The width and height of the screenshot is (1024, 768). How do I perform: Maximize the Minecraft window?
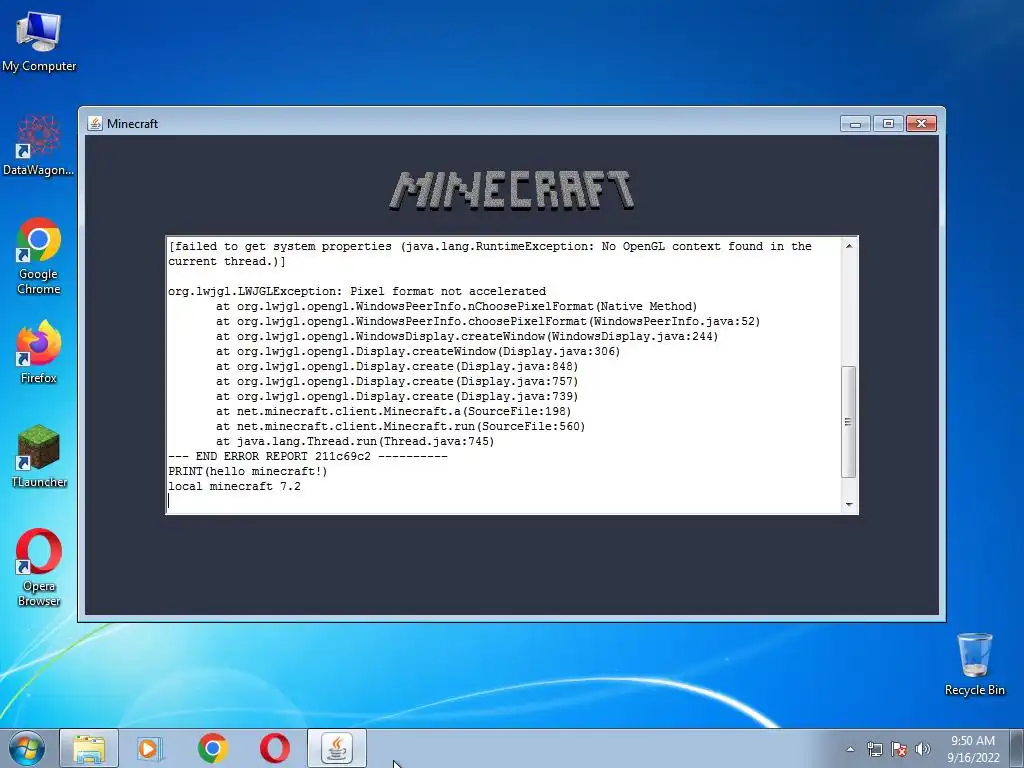pos(888,123)
